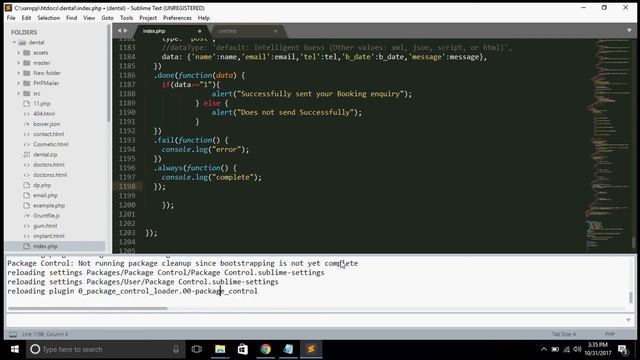Open the File menu

pyautogui.click(x=11, y=18)
